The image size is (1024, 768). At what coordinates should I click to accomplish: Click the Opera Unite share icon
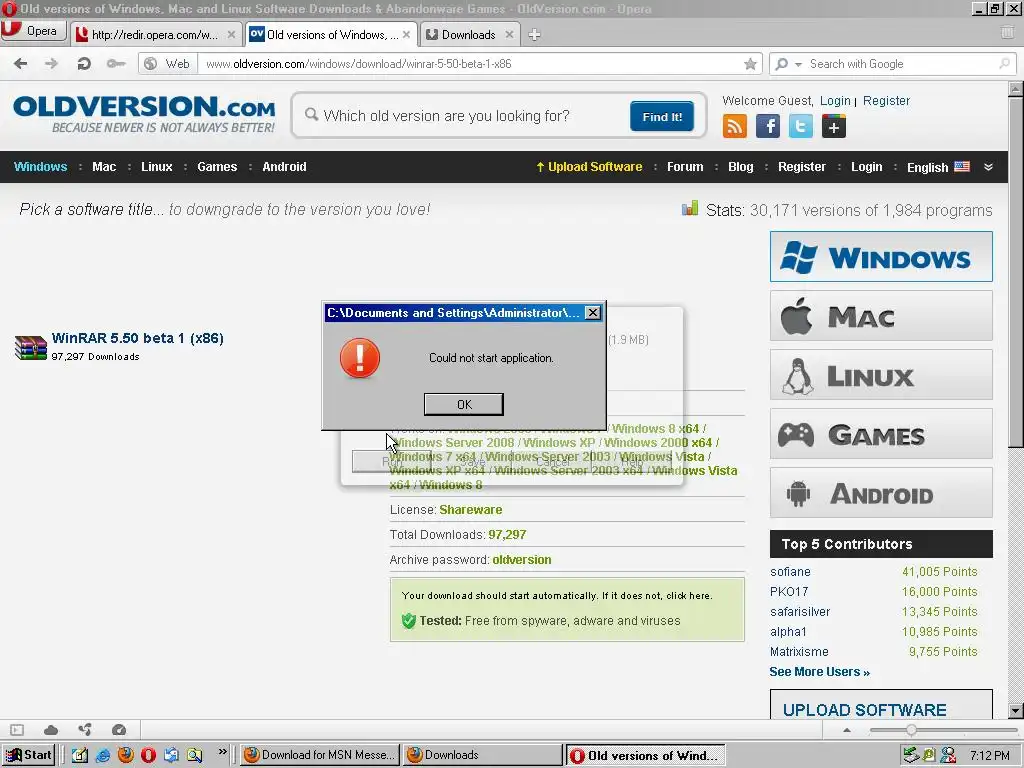point(85,729)
